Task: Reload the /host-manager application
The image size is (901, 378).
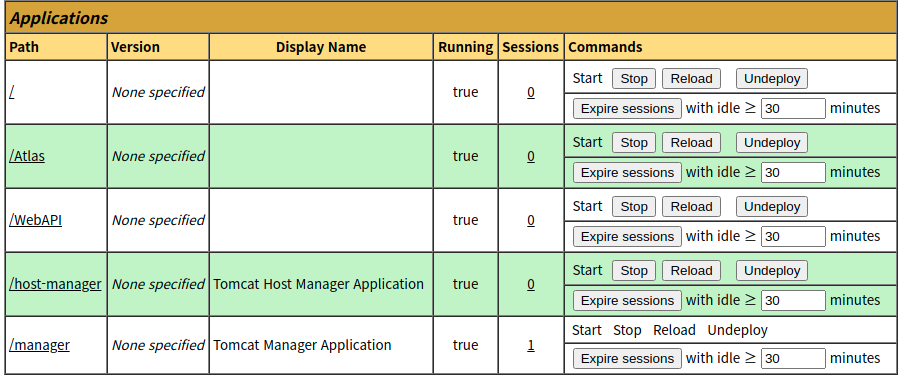Action: pos(691,271)
